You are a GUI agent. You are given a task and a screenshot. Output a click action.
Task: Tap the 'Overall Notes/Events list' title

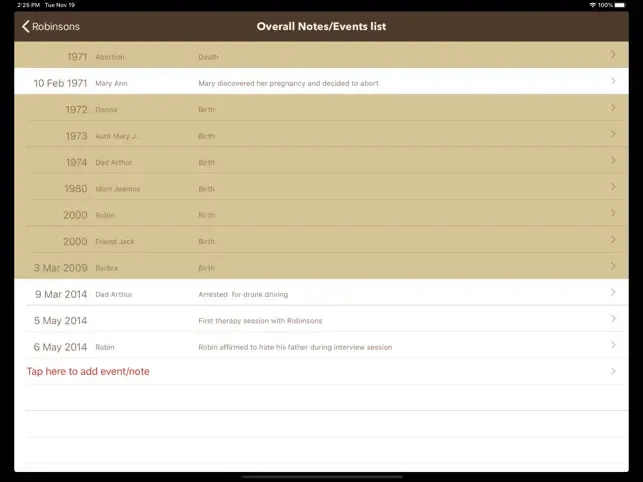coord(321,26)
